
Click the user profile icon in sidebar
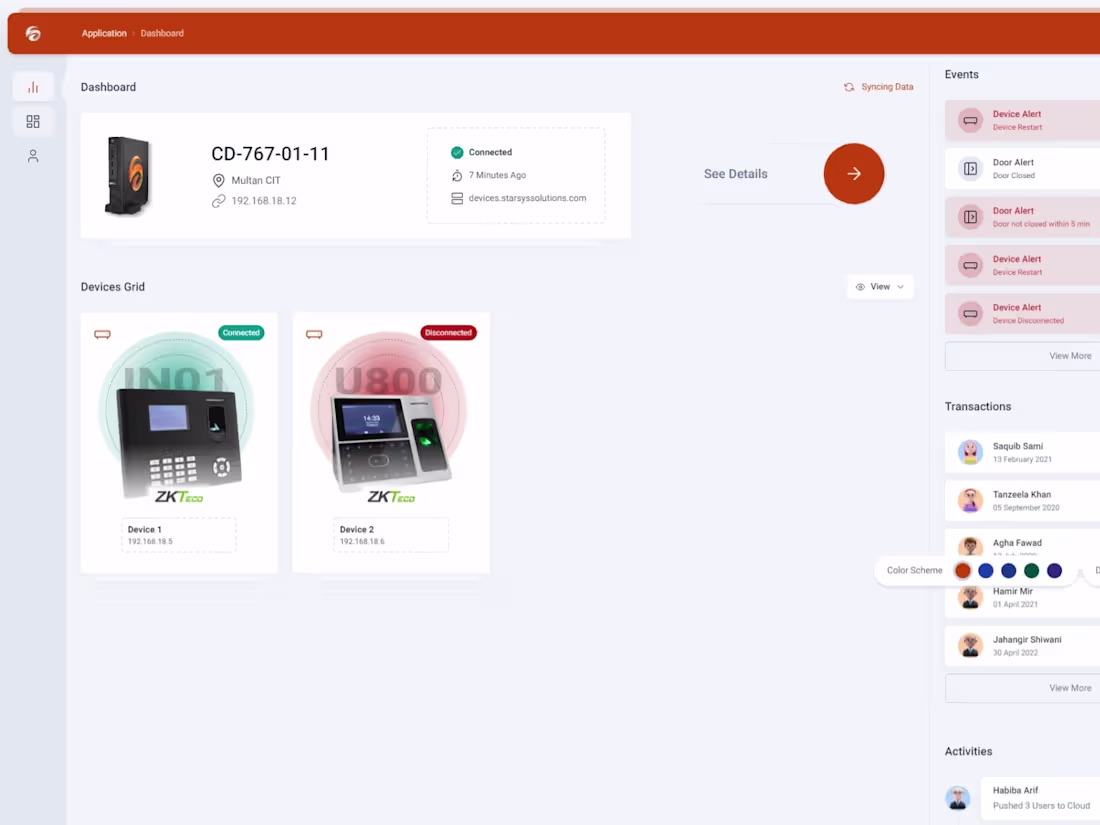click(33, 155)
